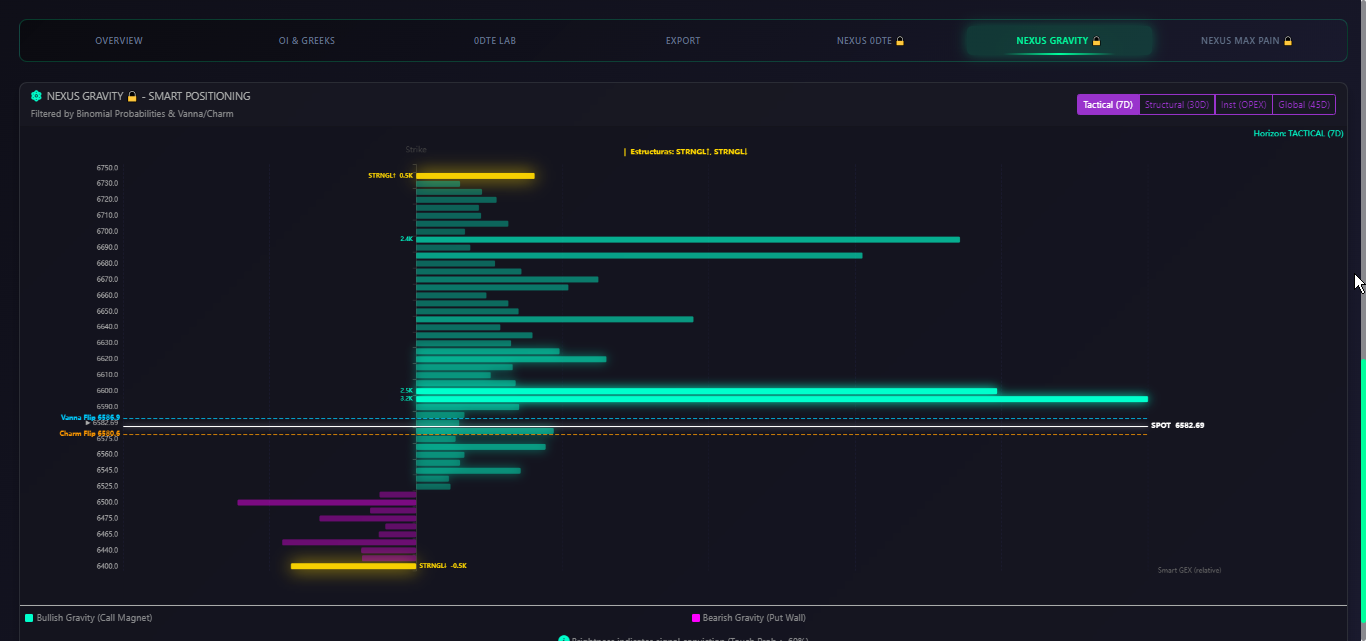Click the lock icon on NEXUS 0DTE tab
This screenshot has width=1366, height=641.
[x=900, y=41]
